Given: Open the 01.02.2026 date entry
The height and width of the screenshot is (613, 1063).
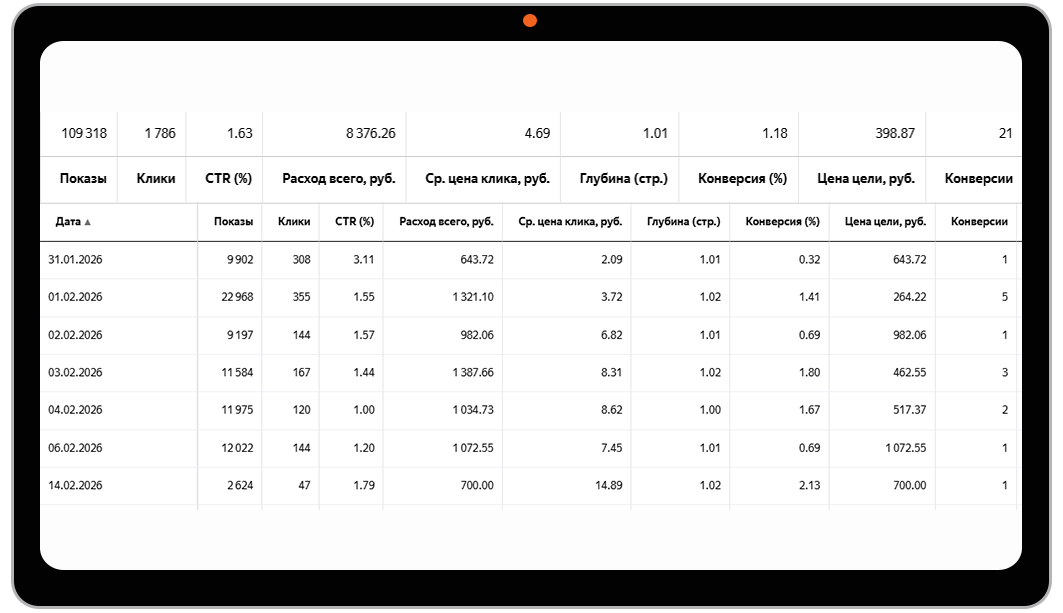Looking at the screenshot, I should click(76, 297).
